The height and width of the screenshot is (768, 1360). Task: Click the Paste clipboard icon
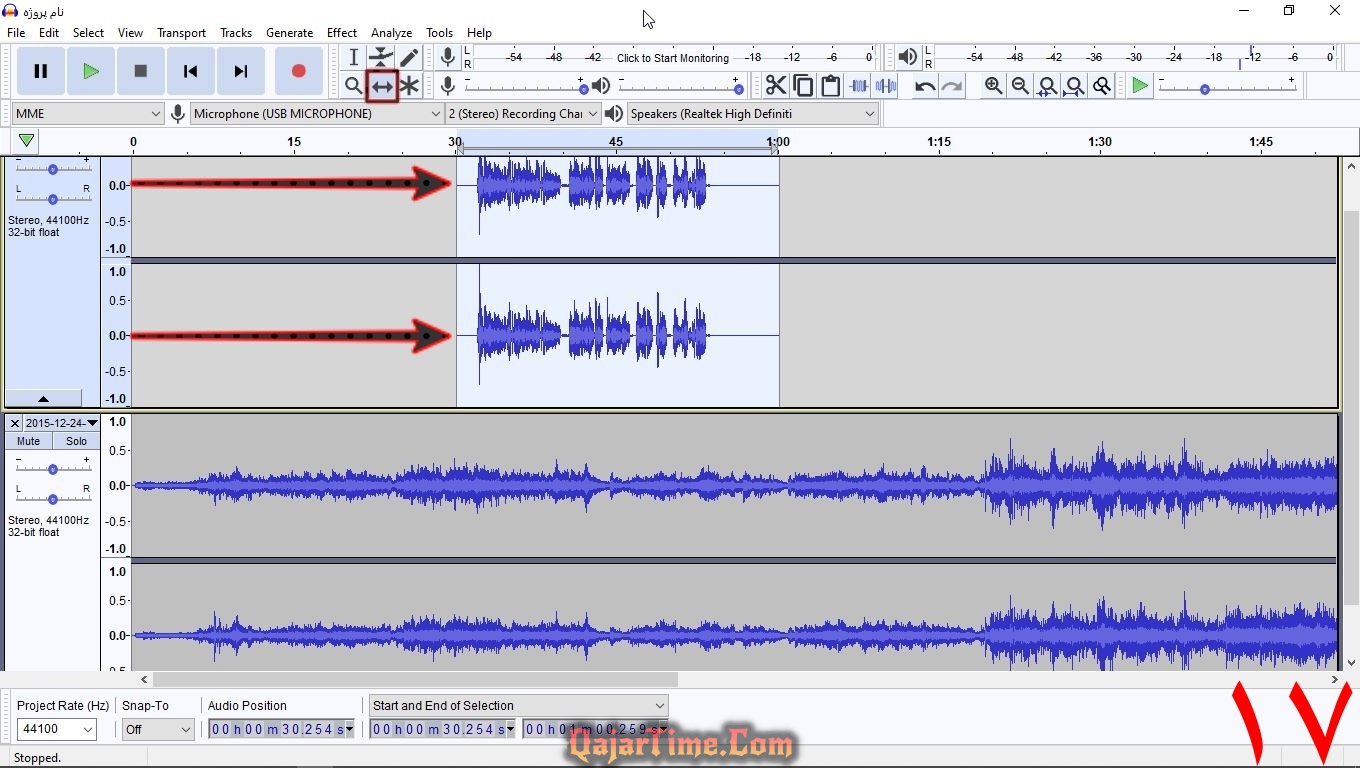click(830, 86)
